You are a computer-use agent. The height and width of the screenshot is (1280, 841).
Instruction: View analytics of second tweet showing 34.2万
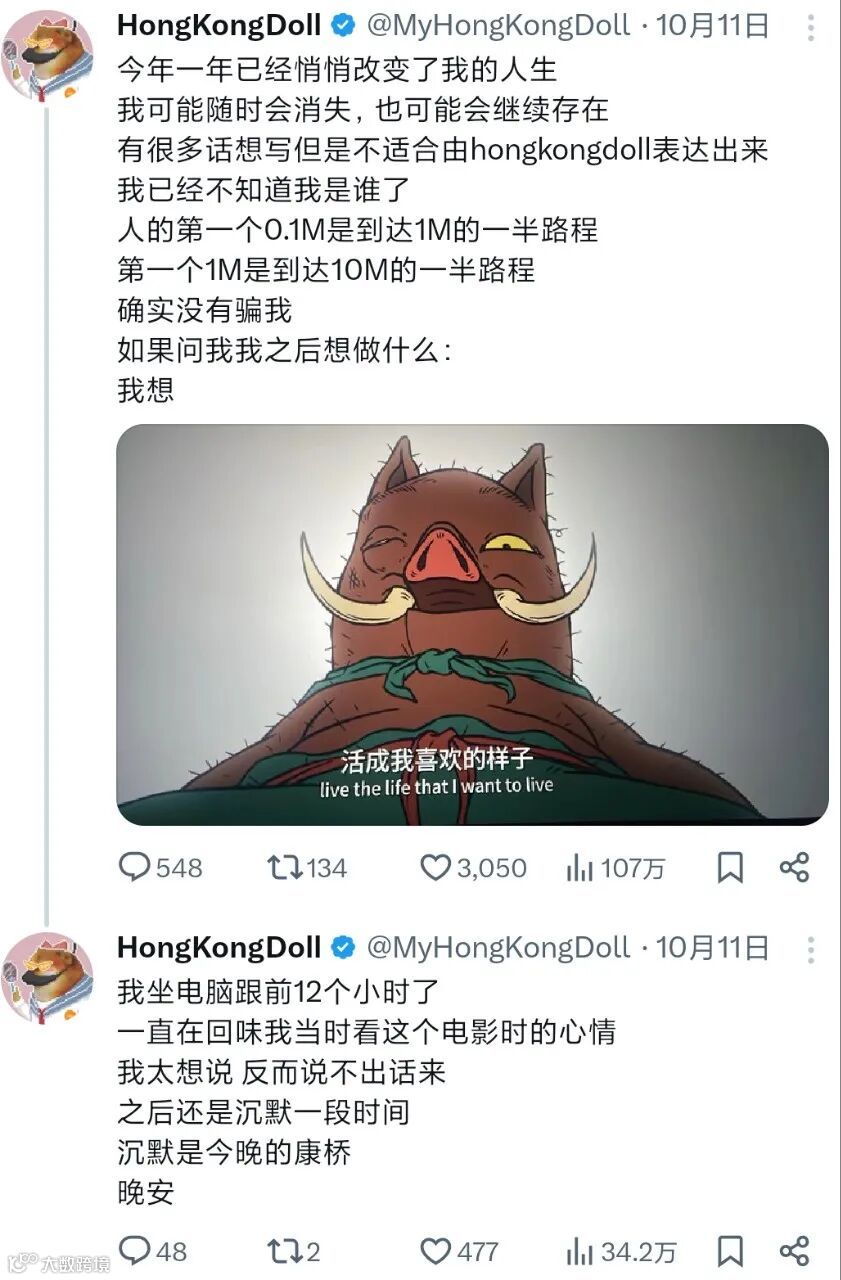(621, 1251)
